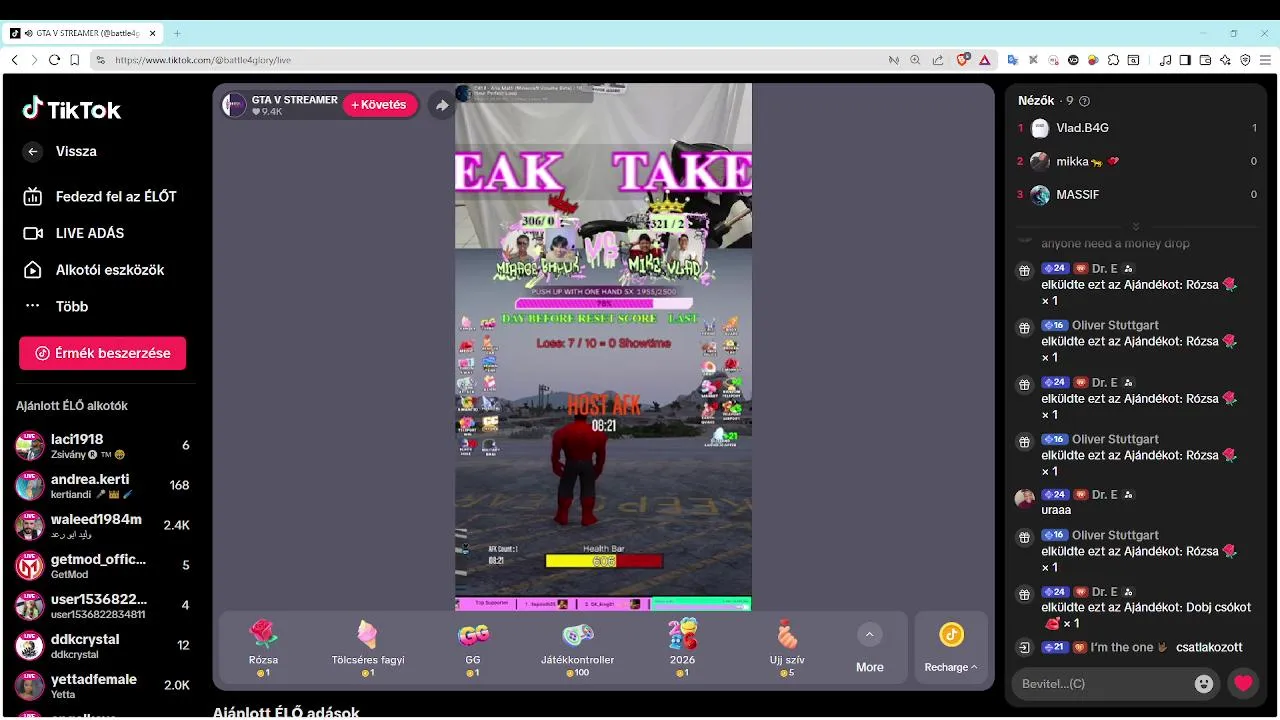Image resolution: width=1280 pixels, height=720 pixels.
Task: Open Google Translate extension
Action: 1012,60
